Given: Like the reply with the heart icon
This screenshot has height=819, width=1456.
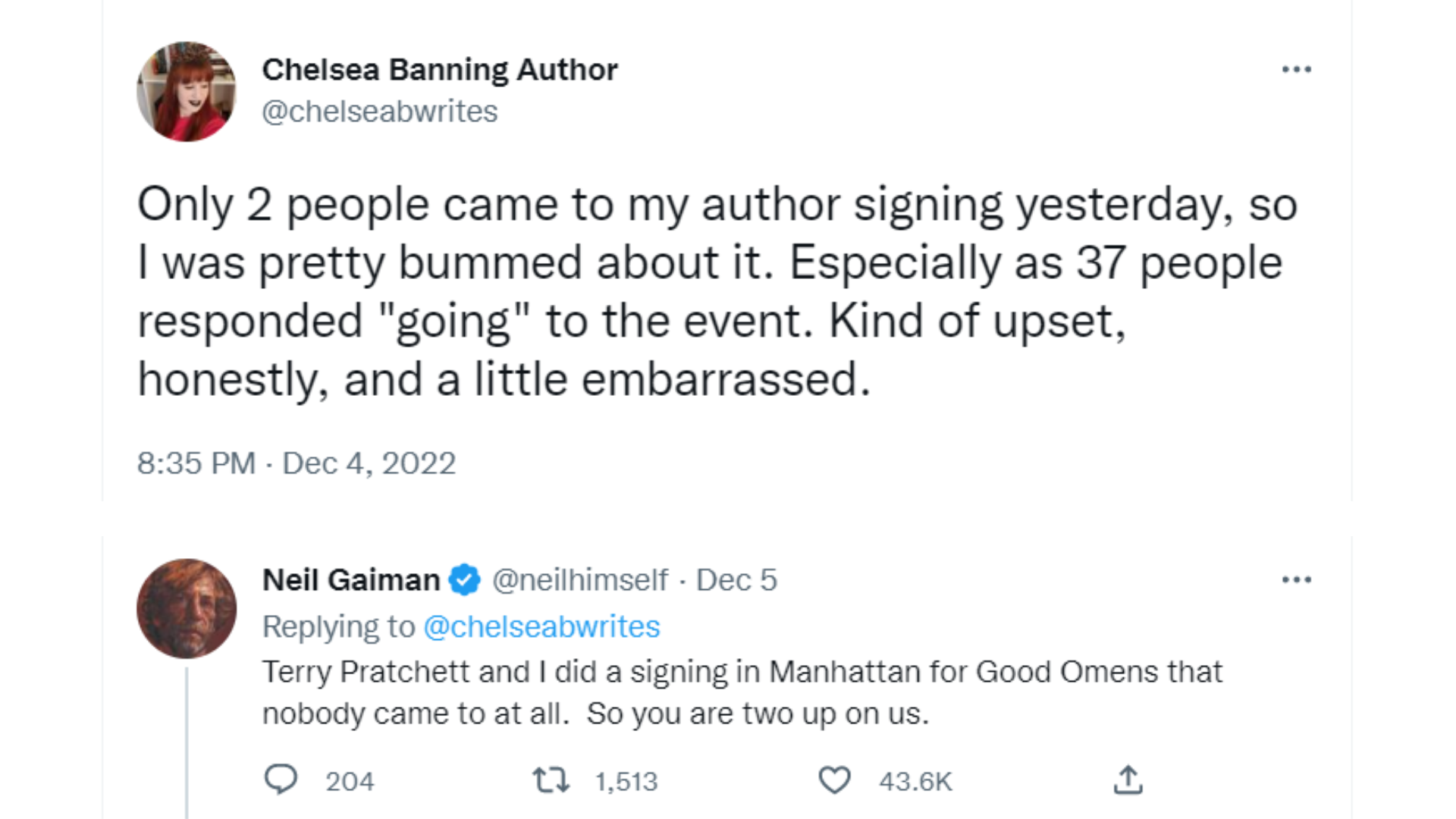Looking at the screenshot, I should 834,780.
